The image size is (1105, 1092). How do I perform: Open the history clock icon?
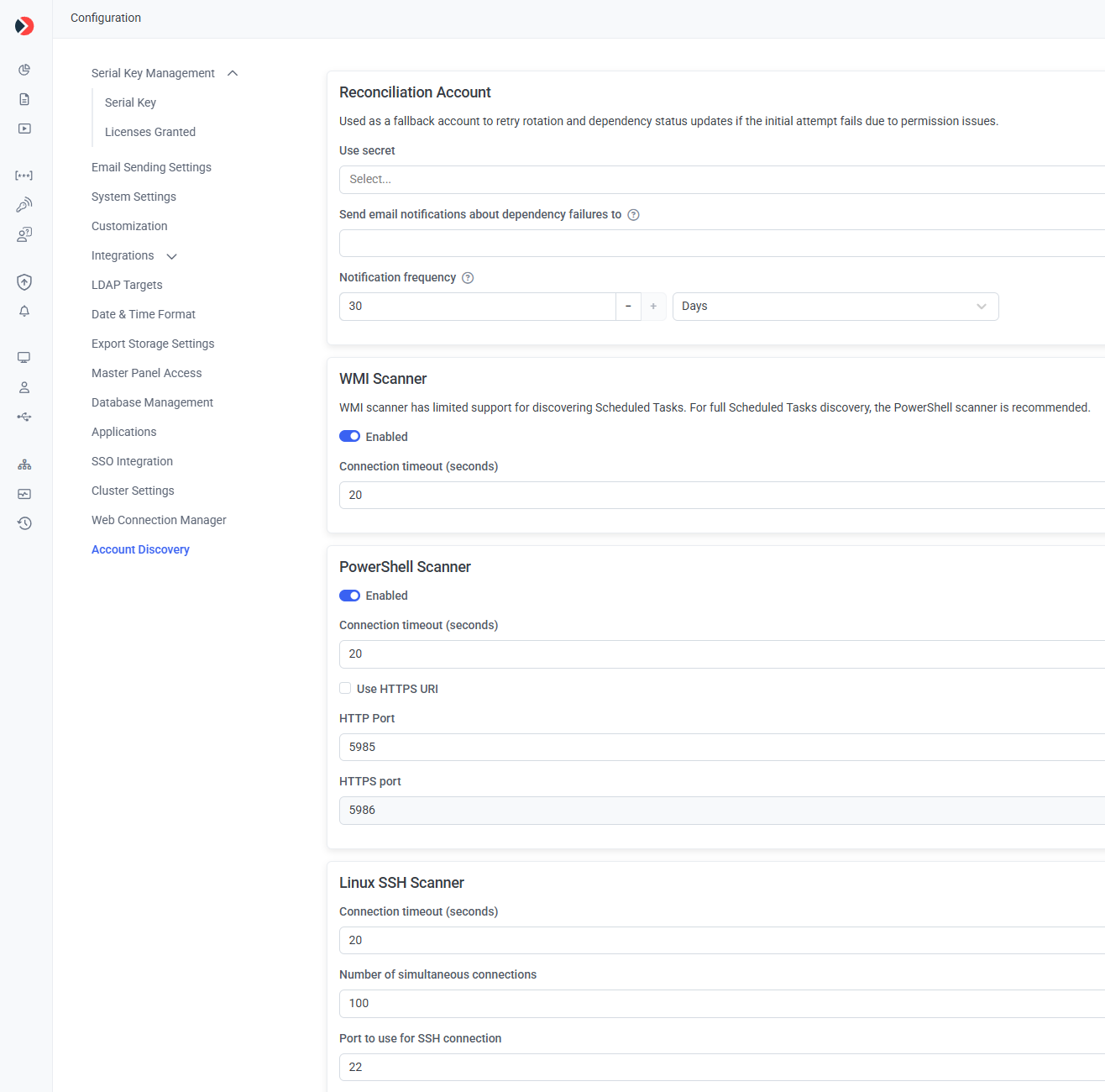[x=24, y=523]
